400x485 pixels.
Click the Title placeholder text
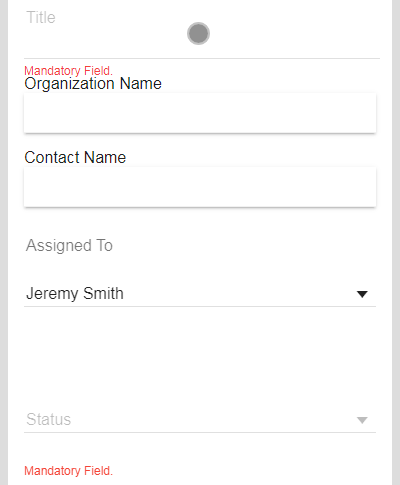[x=41, y=17]
